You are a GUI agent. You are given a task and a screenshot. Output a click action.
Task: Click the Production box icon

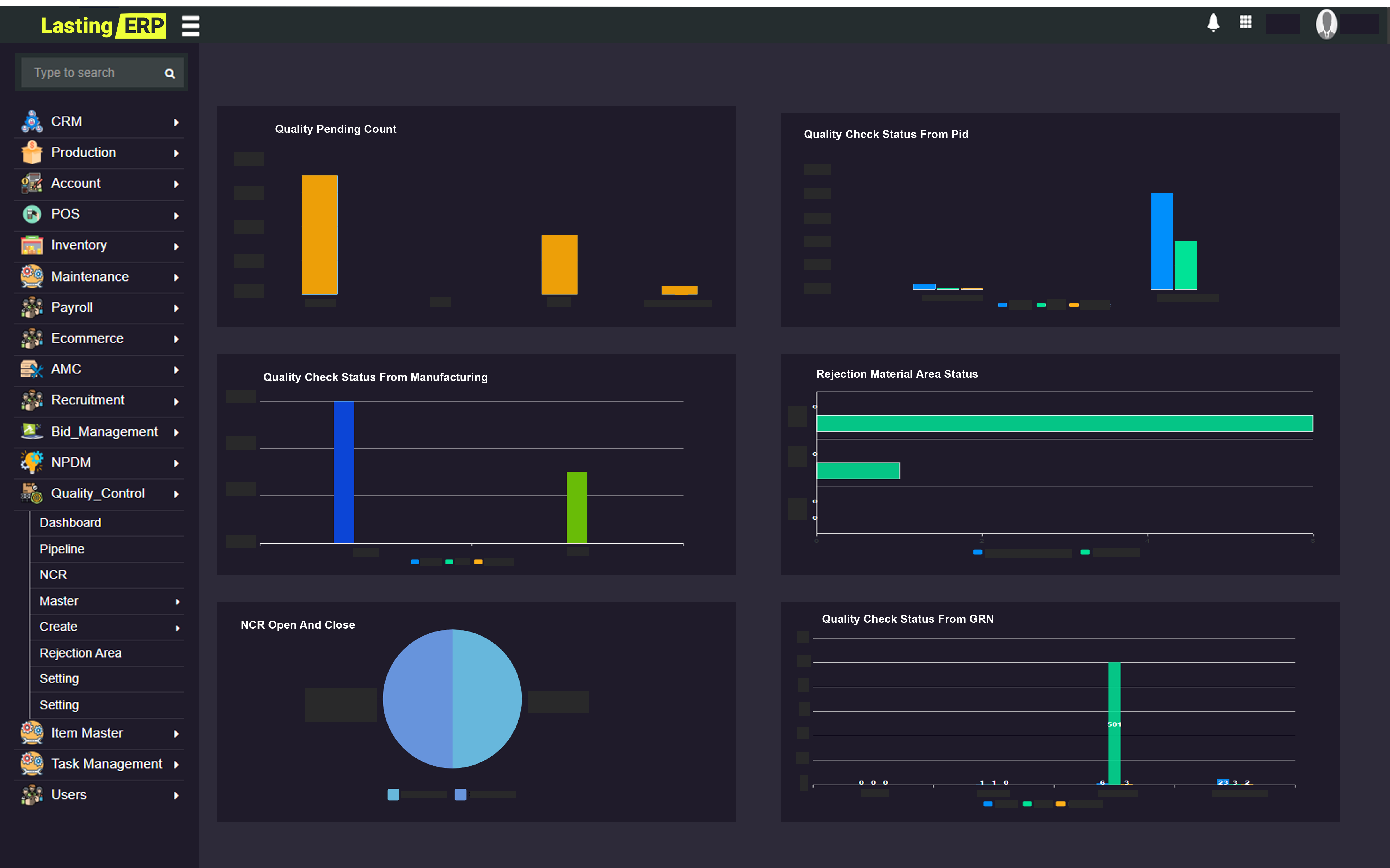[32, 153]
